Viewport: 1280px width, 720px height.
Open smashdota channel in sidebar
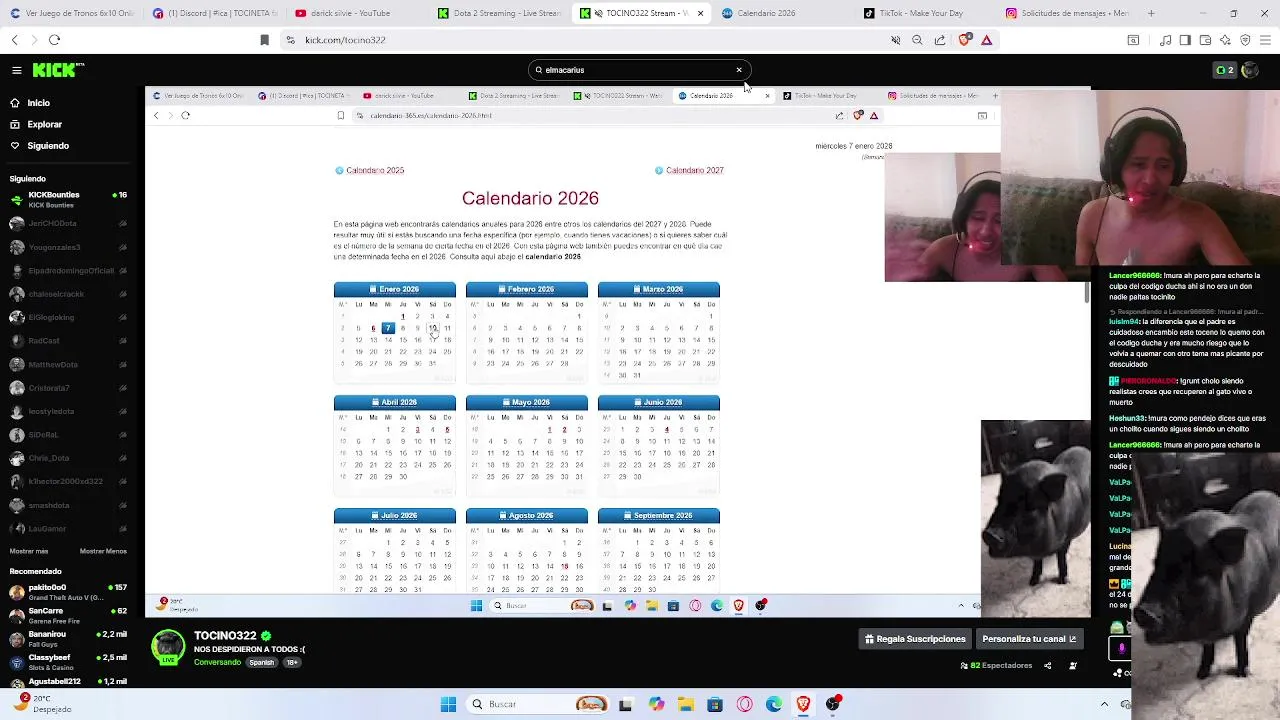pos(68,505)
